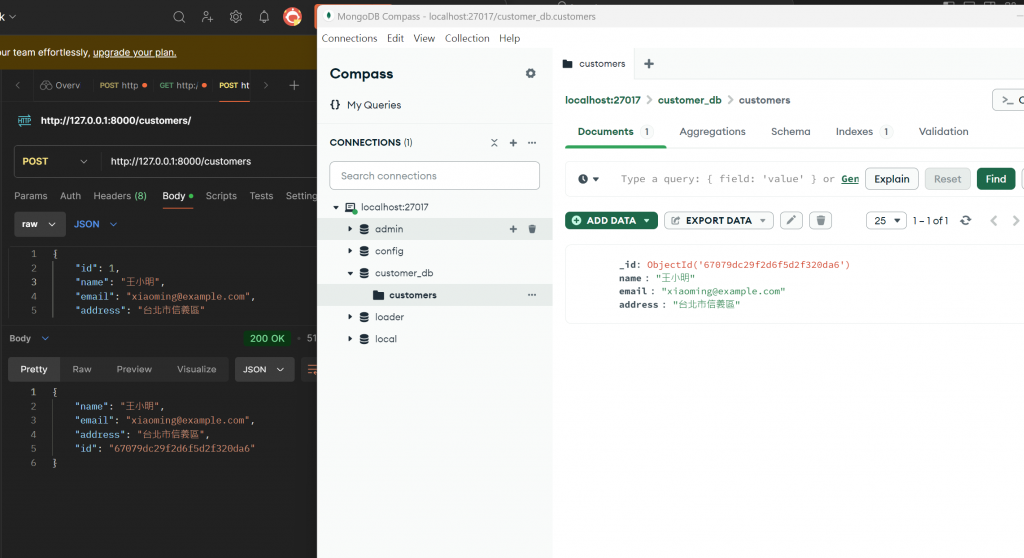Click response wrap lines icon in Postman
The image size is (1024, 558).
click(312, 369)
